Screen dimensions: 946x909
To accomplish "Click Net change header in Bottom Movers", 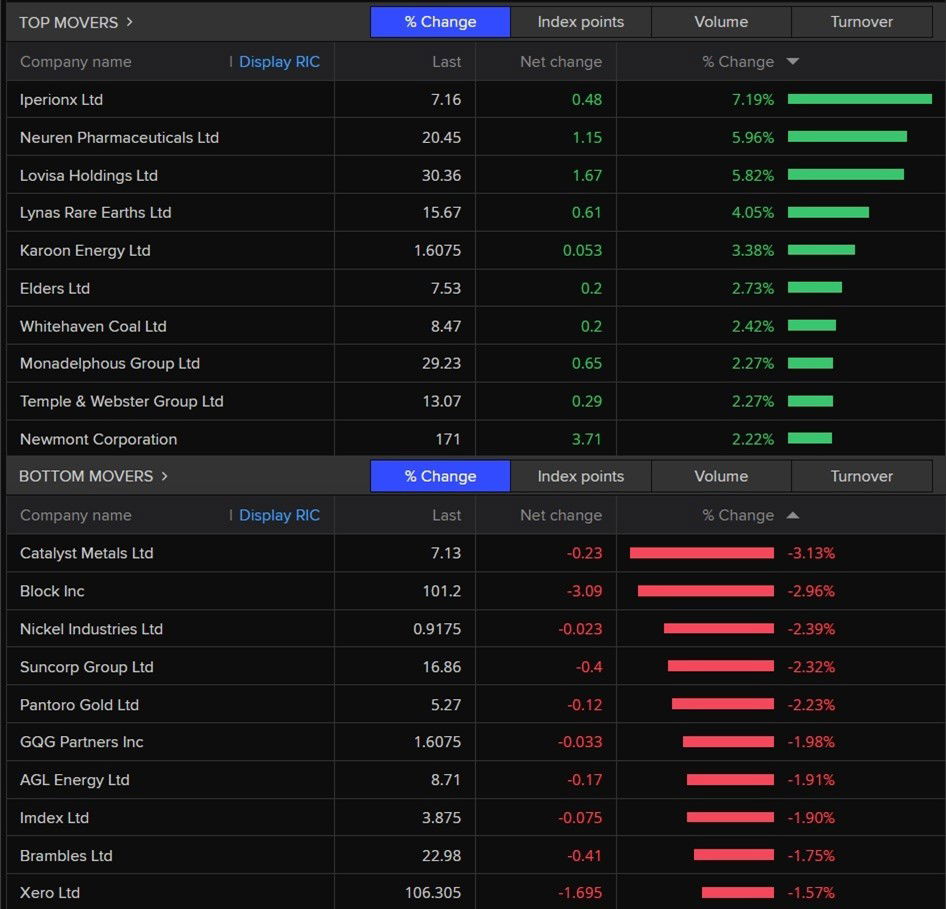I will click(x=561, y=516).
